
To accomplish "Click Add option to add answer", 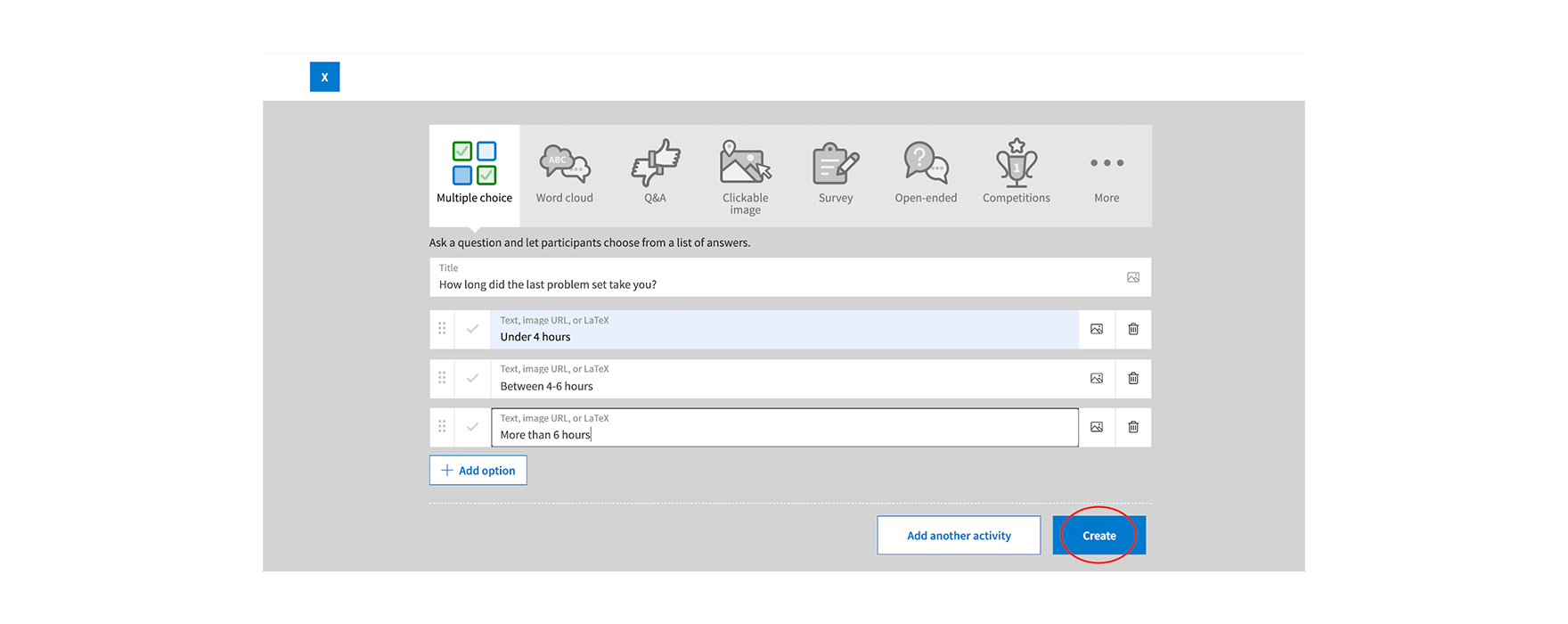I will pyautogui.click(x=478, y=471).
